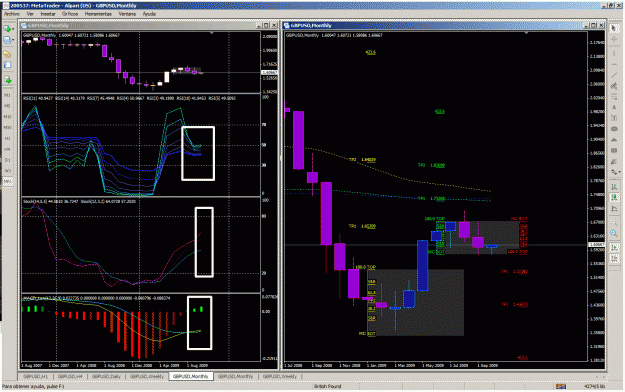This screenshot has width=625, height=392.
Task: Toggle Chart Shift option
Action: click(x=614, y=258)
